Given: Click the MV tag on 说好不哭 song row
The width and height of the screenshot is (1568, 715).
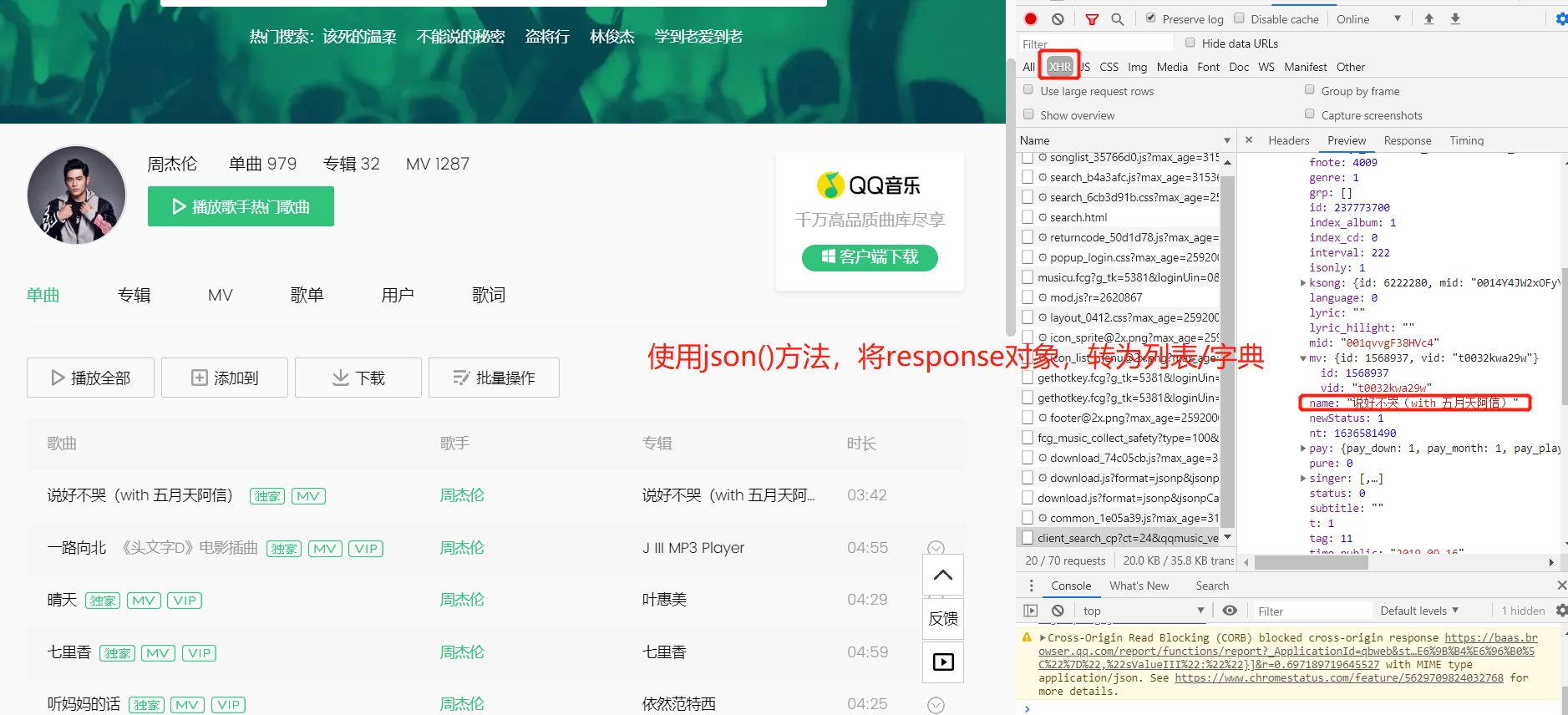Looking at the screenshot, I should (x=308, y=496).
